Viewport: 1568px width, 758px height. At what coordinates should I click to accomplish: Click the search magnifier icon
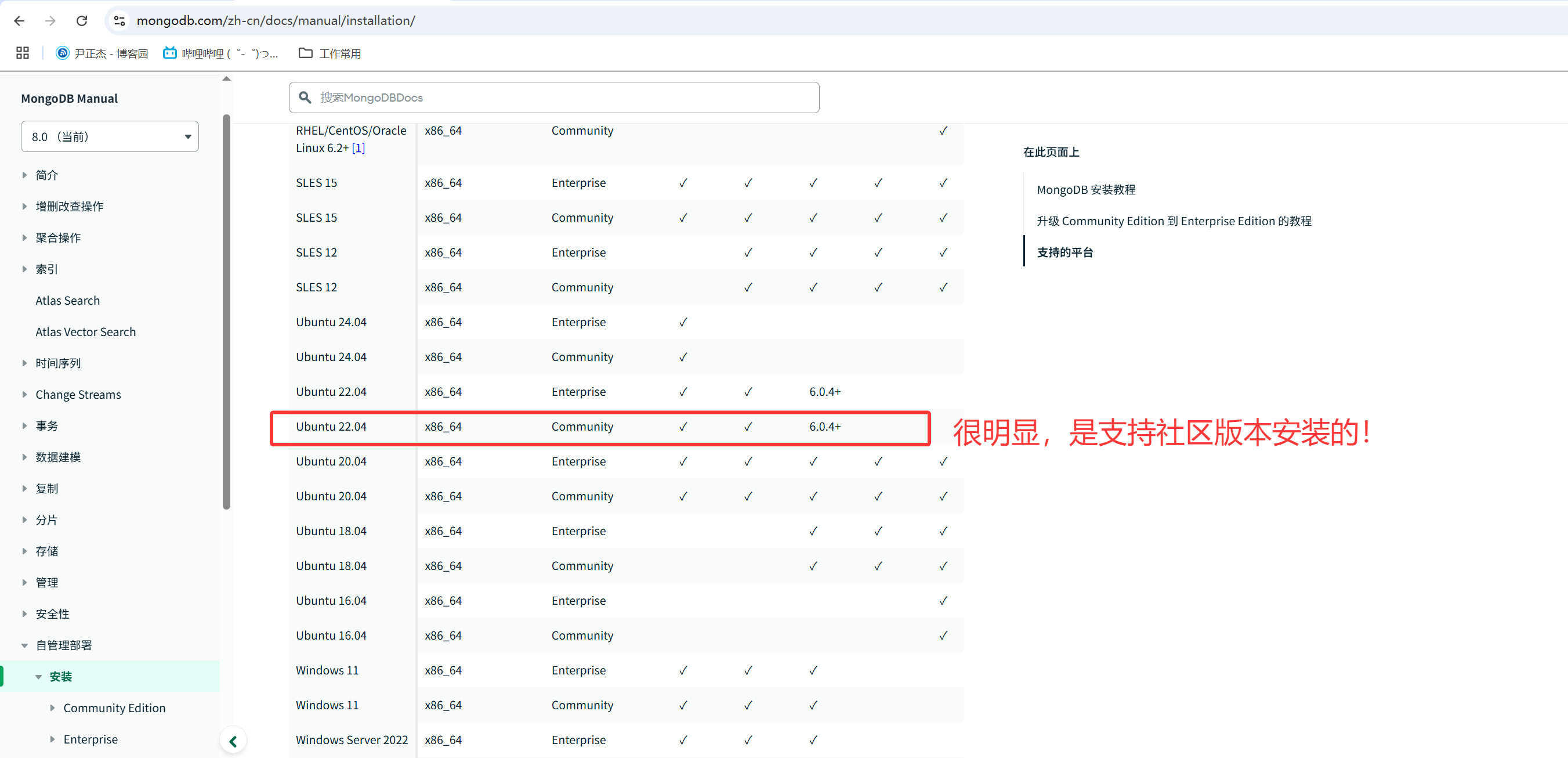(305, 98)
